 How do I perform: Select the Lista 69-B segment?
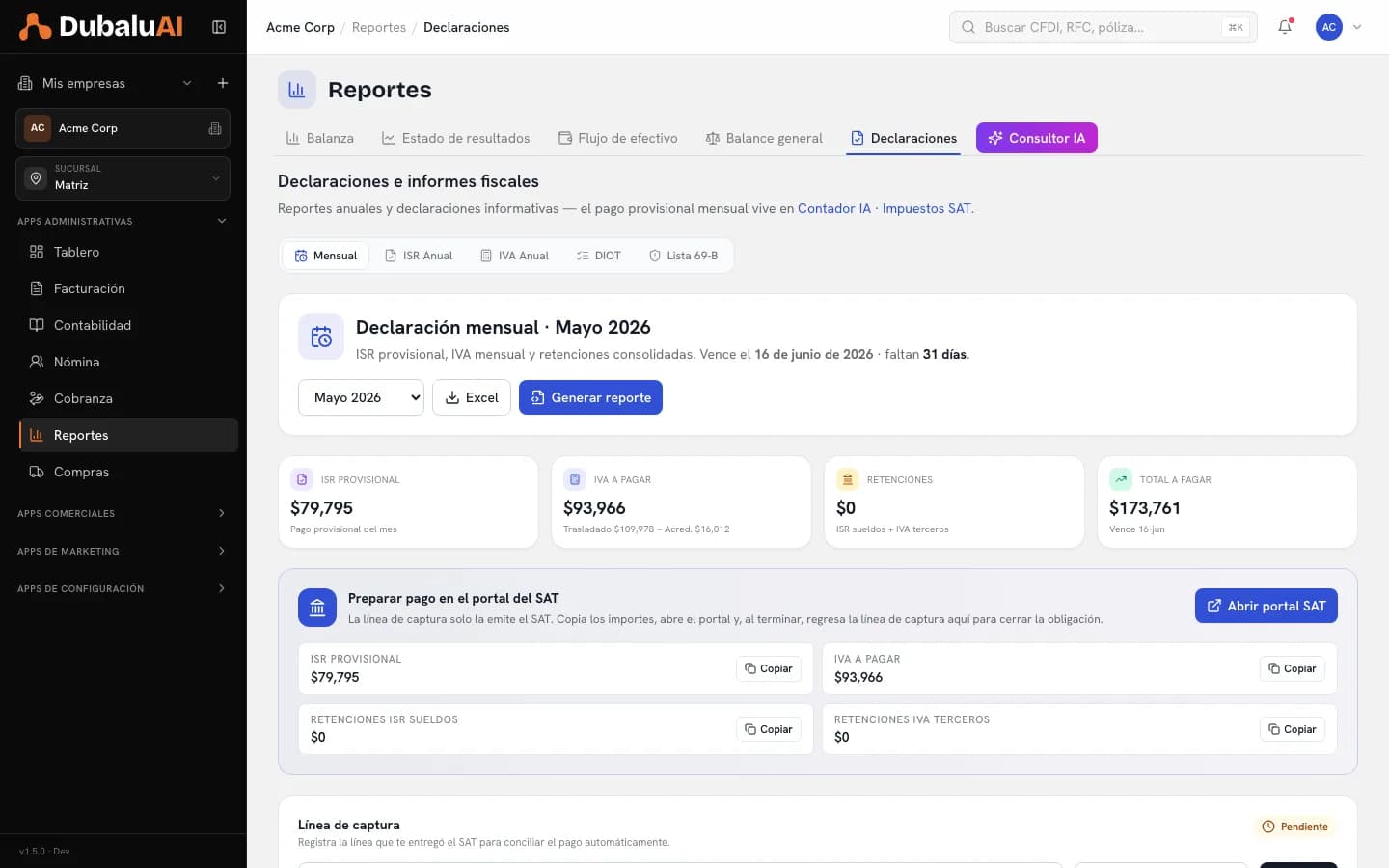(x=683, y=256)
